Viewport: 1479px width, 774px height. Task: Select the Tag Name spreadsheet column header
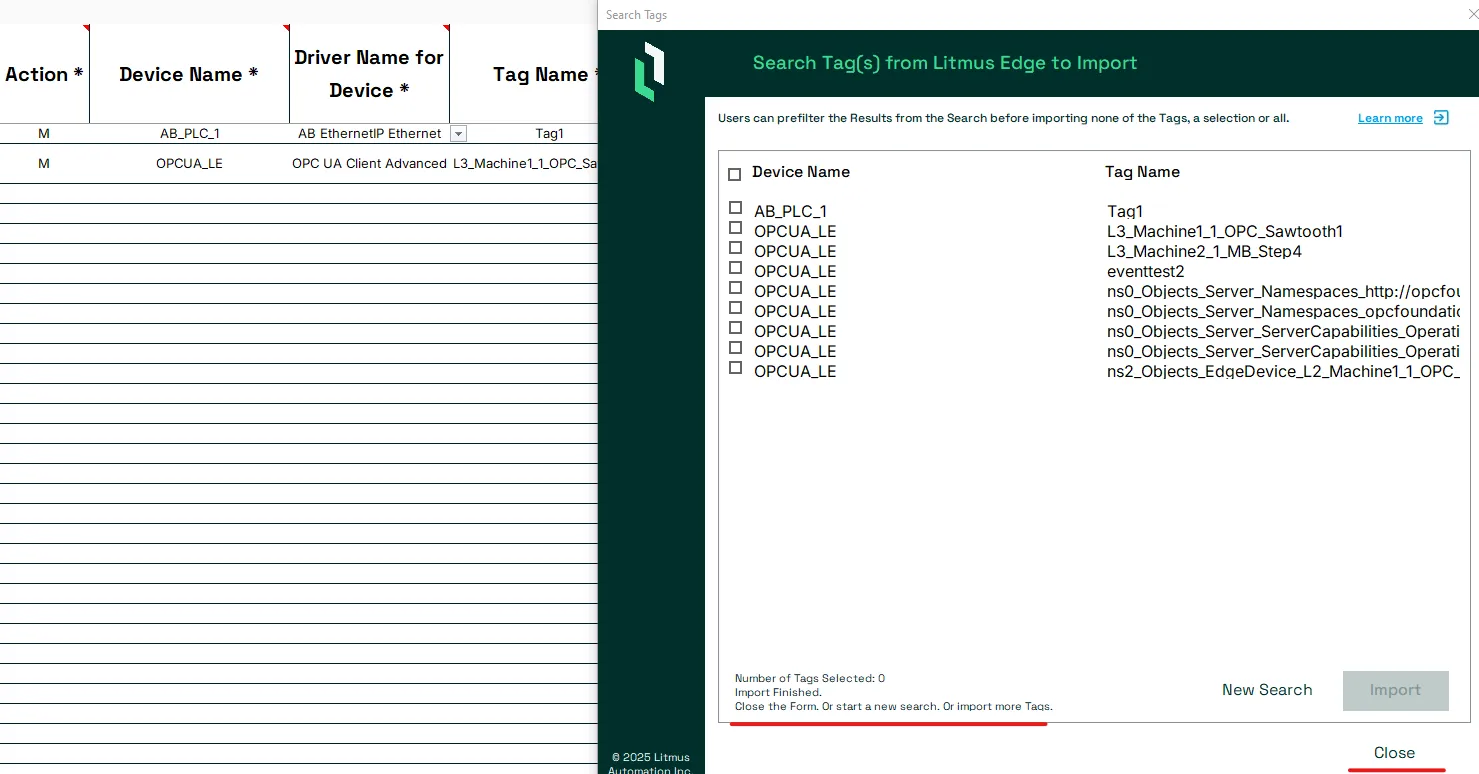click(x=524, y=74)
